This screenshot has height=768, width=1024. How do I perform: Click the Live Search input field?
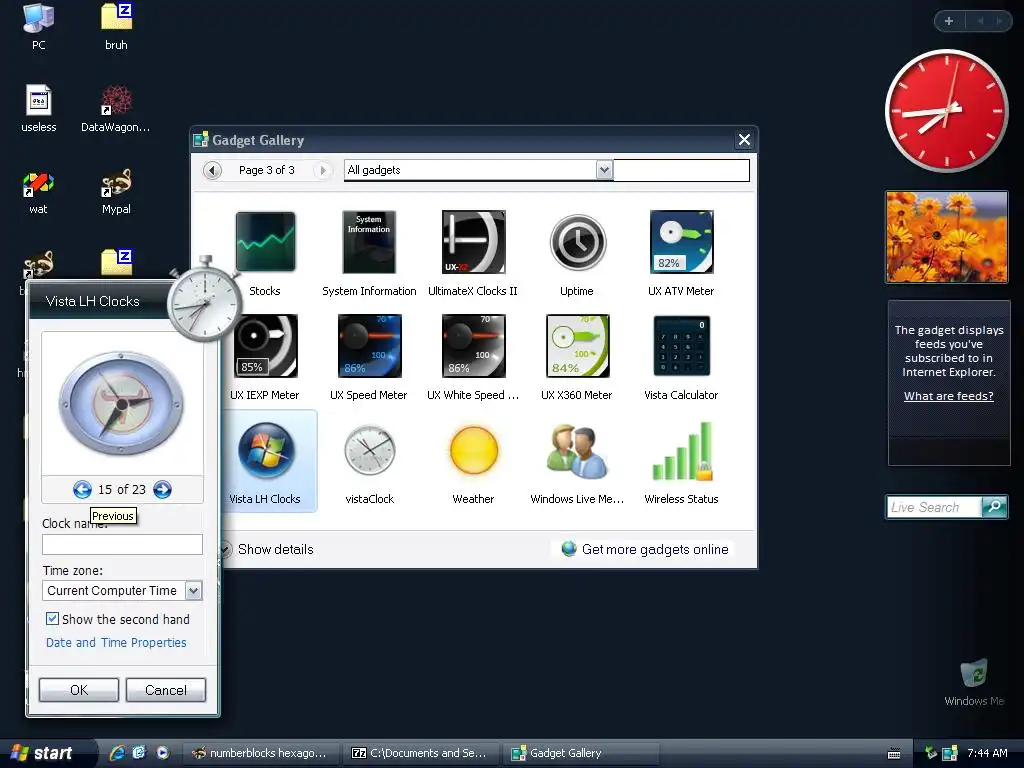[934, 507]
